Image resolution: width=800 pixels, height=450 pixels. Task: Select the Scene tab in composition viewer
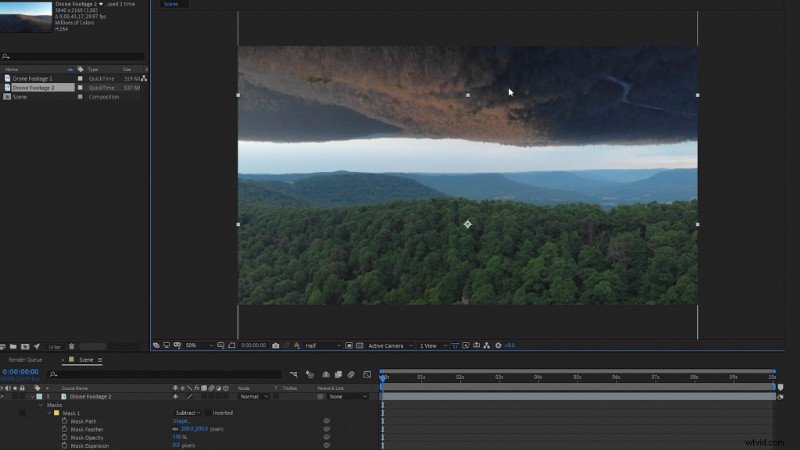pos(171,4)
